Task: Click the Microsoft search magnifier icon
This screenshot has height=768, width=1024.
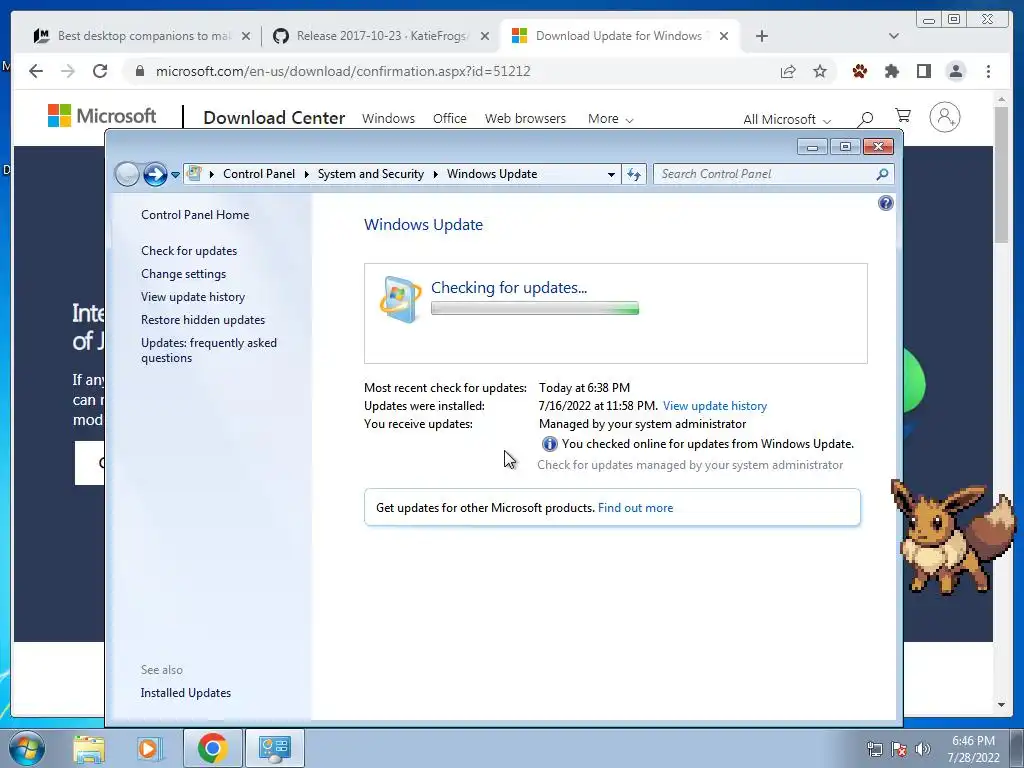Action: [866, 118]
